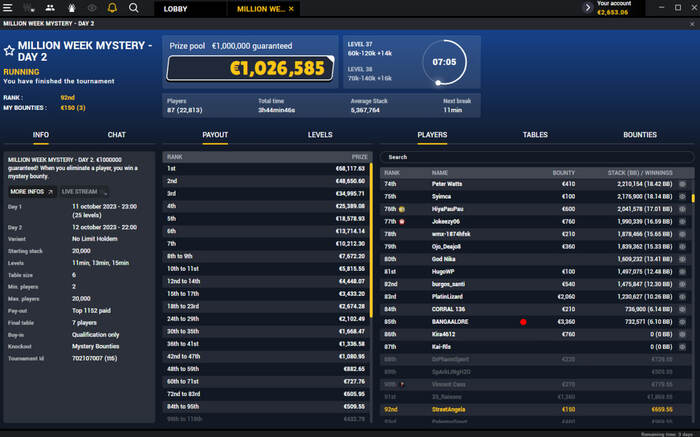Open the CHAT tab

pyautogui.click(x=117, y=135)
